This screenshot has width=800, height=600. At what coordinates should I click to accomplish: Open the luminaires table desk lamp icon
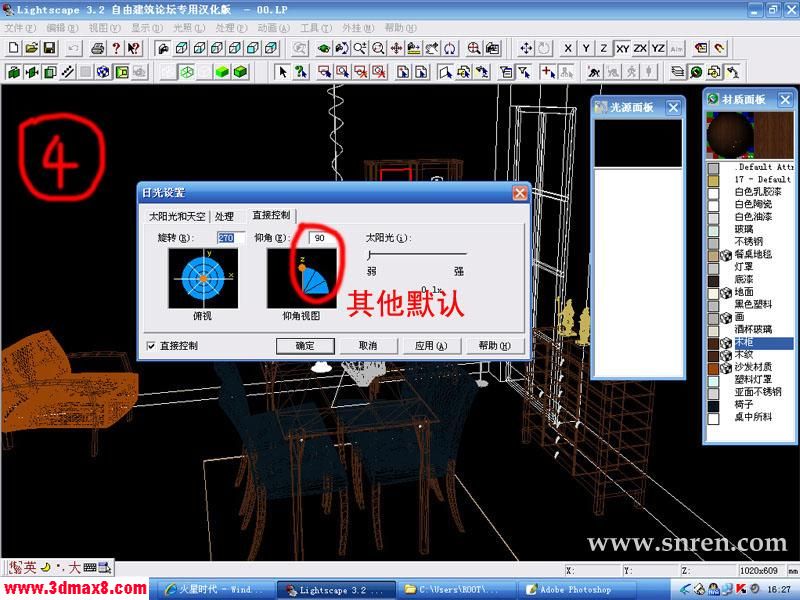click(x=733, y=72)
